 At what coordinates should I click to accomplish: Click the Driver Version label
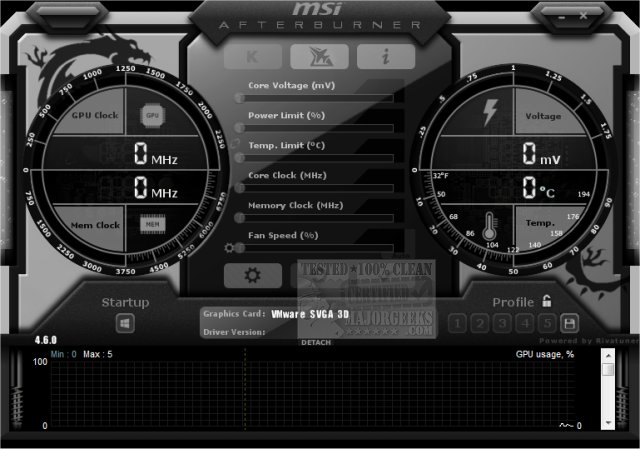click(234, 332)
